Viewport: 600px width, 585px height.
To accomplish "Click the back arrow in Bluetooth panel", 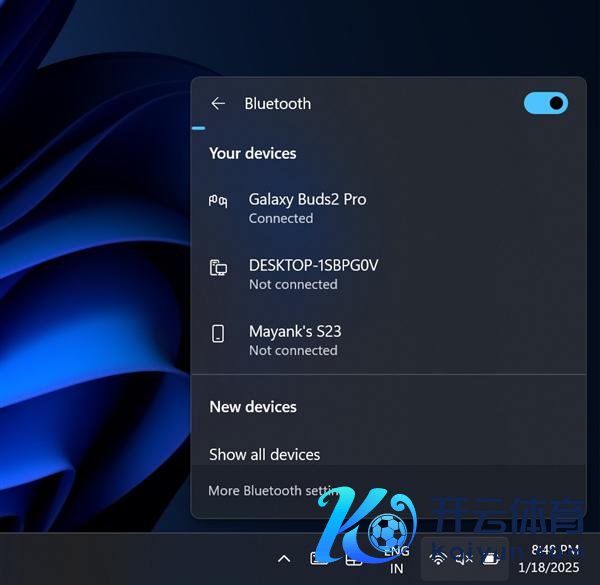I will pyautogui.click(x=218, y=104).
